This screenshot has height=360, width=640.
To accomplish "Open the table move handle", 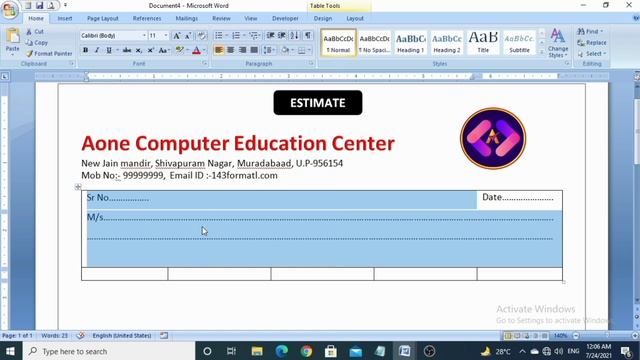I will click(78, 187).
